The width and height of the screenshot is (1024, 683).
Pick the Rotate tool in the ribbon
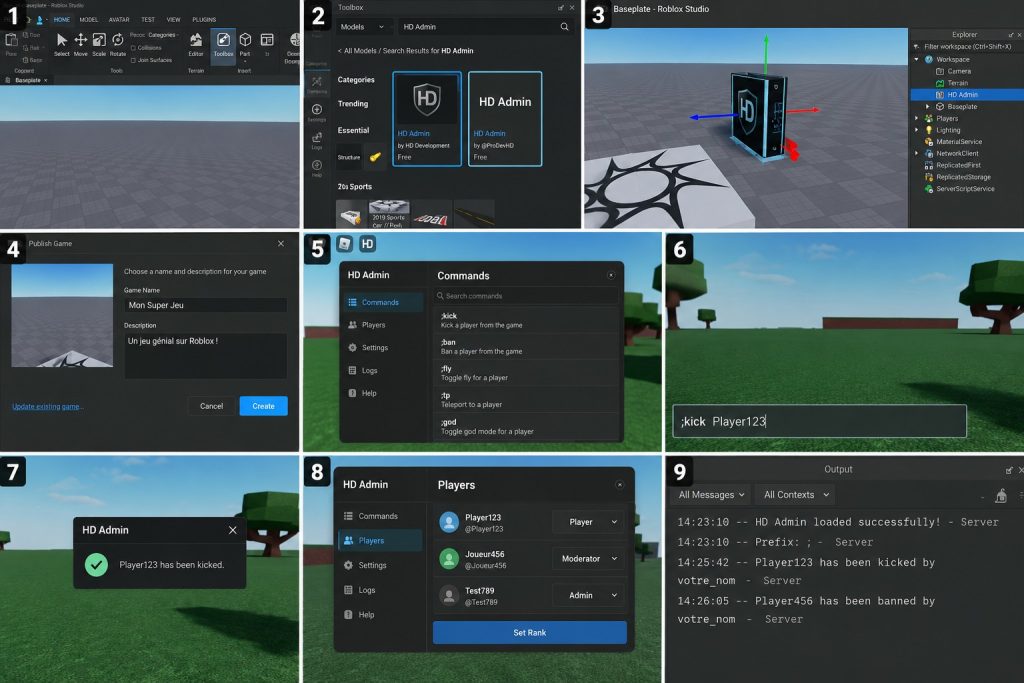click(x=118, y=44)
